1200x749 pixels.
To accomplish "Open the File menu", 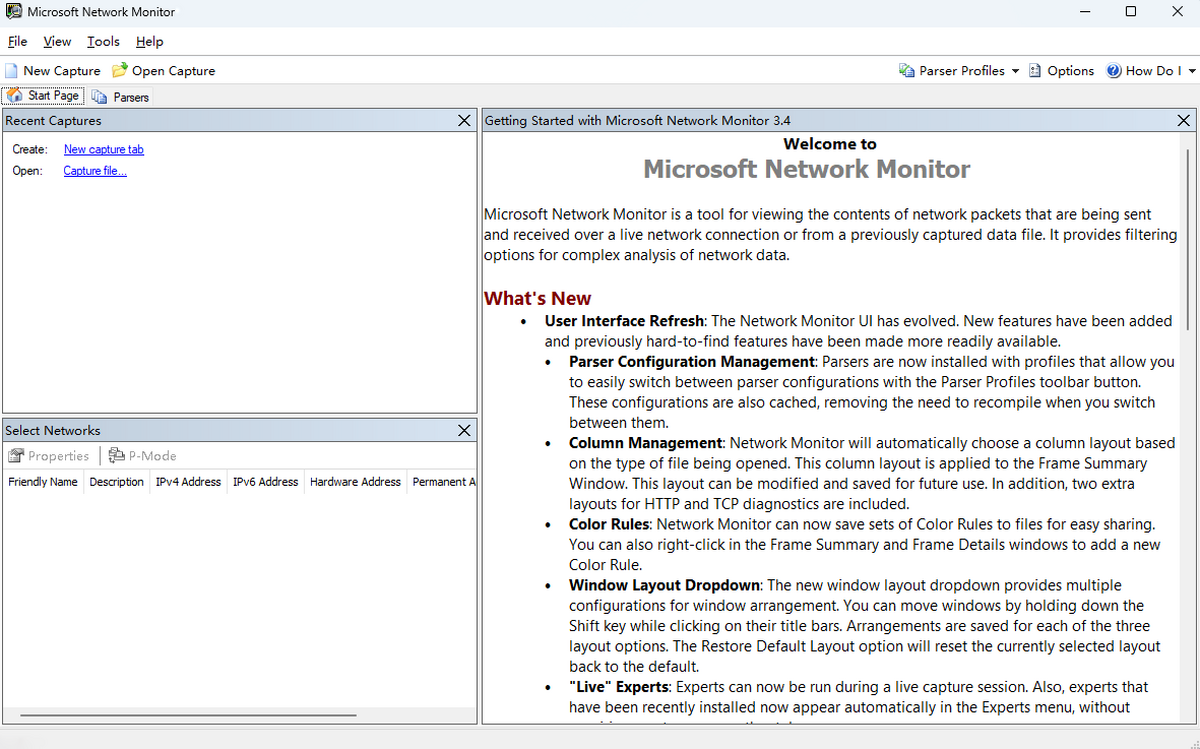I will click(17, 41).
